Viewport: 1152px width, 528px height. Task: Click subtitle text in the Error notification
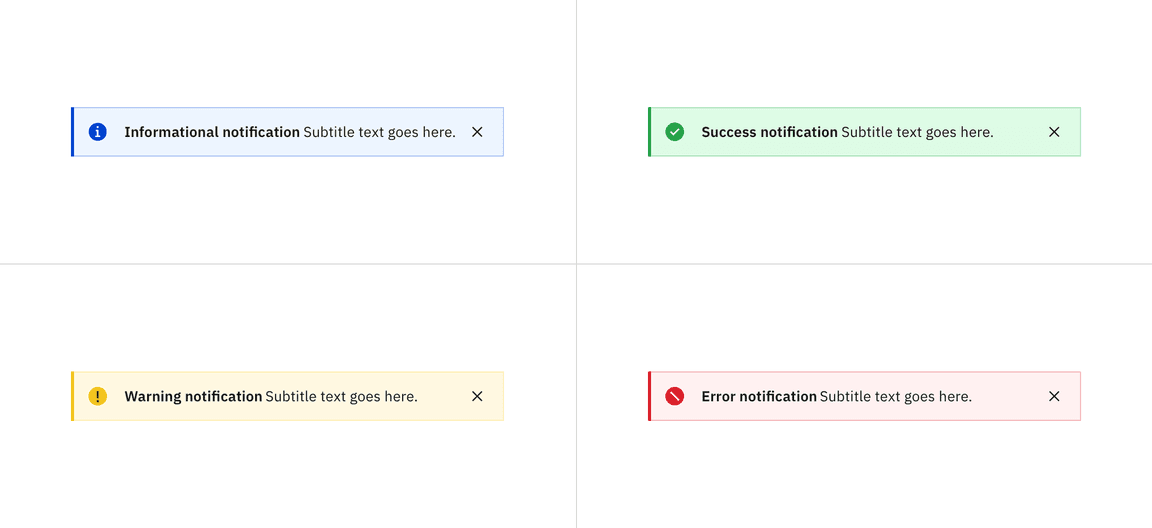[895, 396]
